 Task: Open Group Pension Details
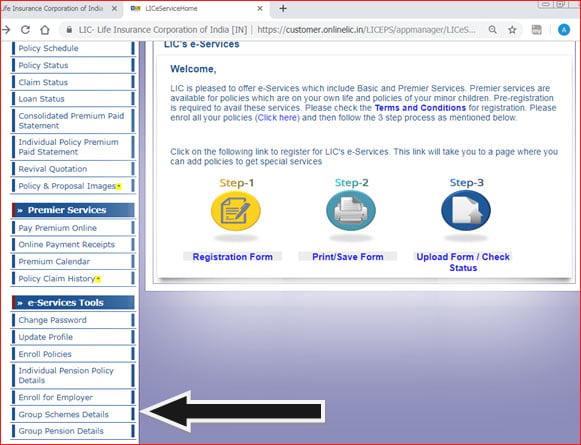point(73,431)
